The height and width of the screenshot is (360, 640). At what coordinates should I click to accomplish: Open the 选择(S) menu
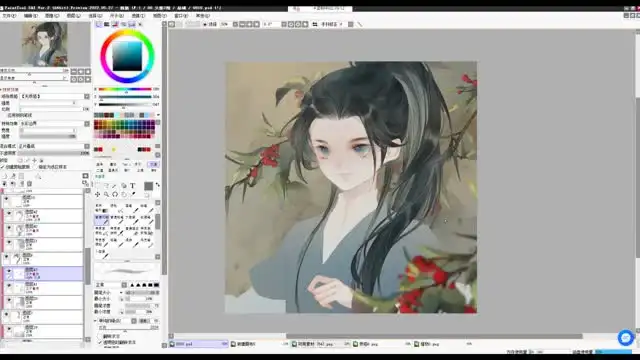96,16
